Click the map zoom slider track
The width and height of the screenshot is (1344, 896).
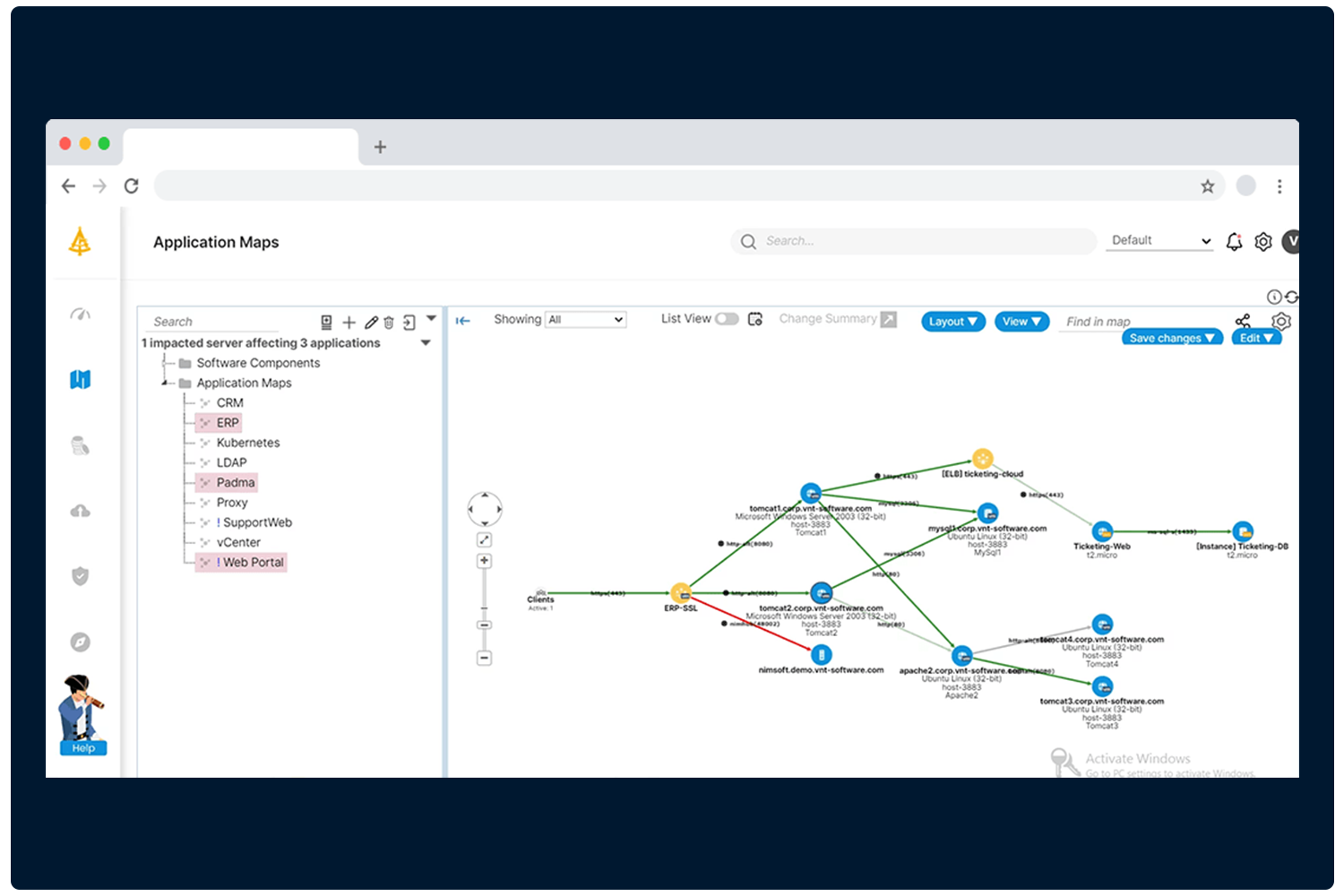click(484, 591)
